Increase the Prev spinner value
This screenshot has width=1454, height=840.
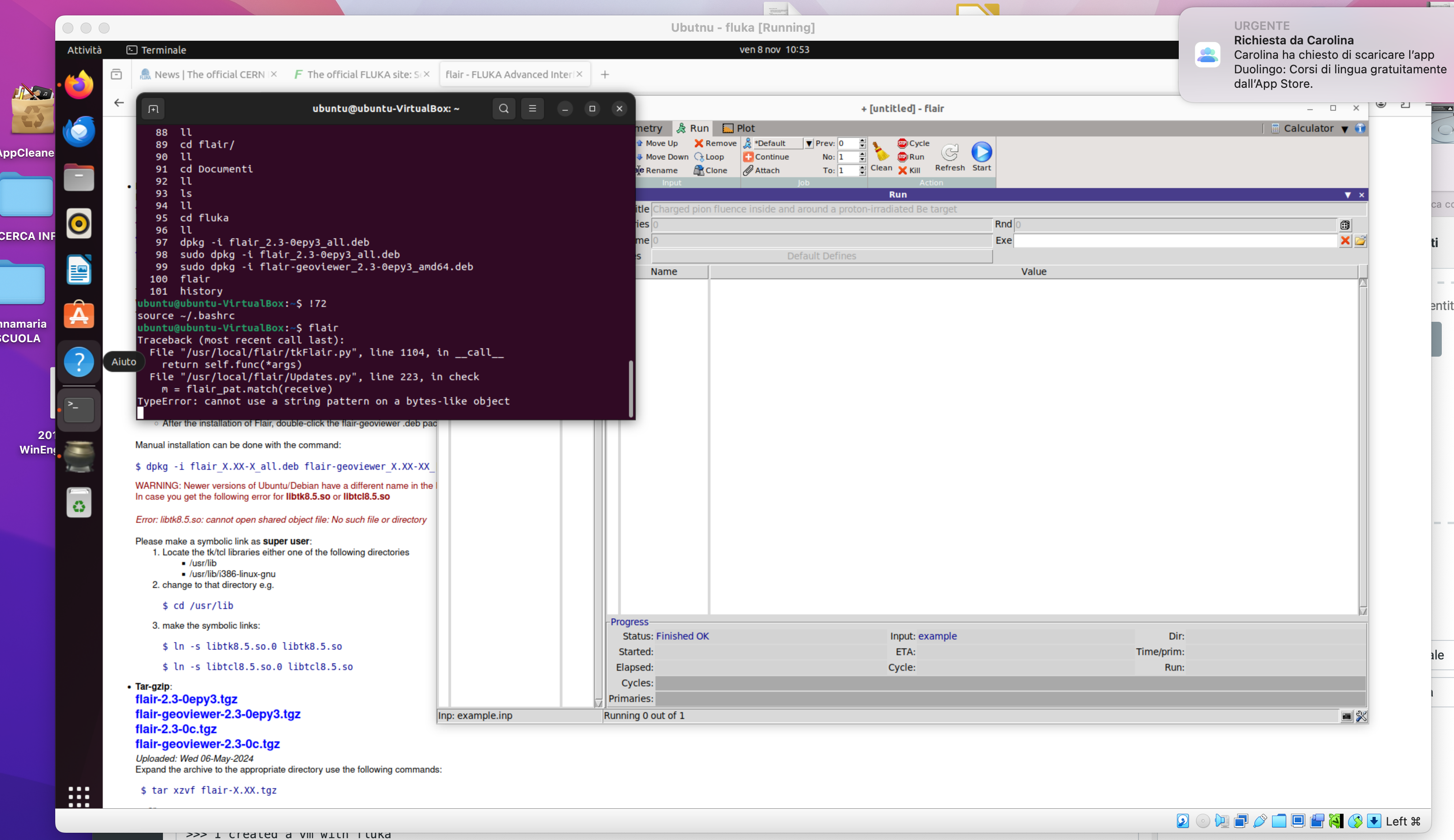pyautogui.click(x=862, y=140)
